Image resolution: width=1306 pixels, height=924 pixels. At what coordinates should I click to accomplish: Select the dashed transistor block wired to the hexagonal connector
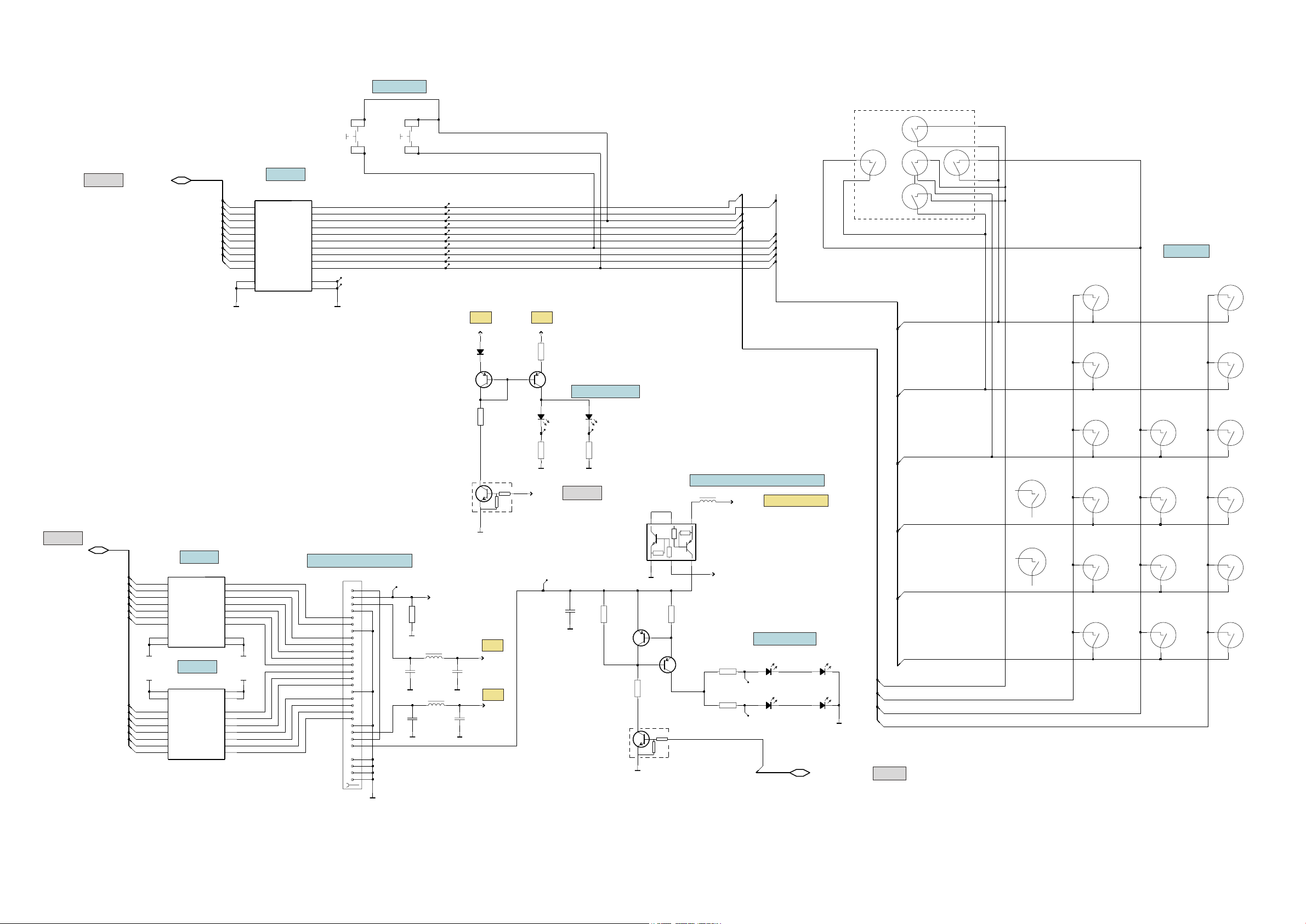[x=649, y=743]
